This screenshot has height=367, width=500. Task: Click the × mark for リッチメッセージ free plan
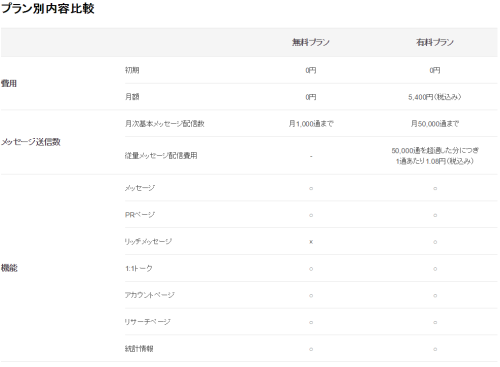coord(311,242)
